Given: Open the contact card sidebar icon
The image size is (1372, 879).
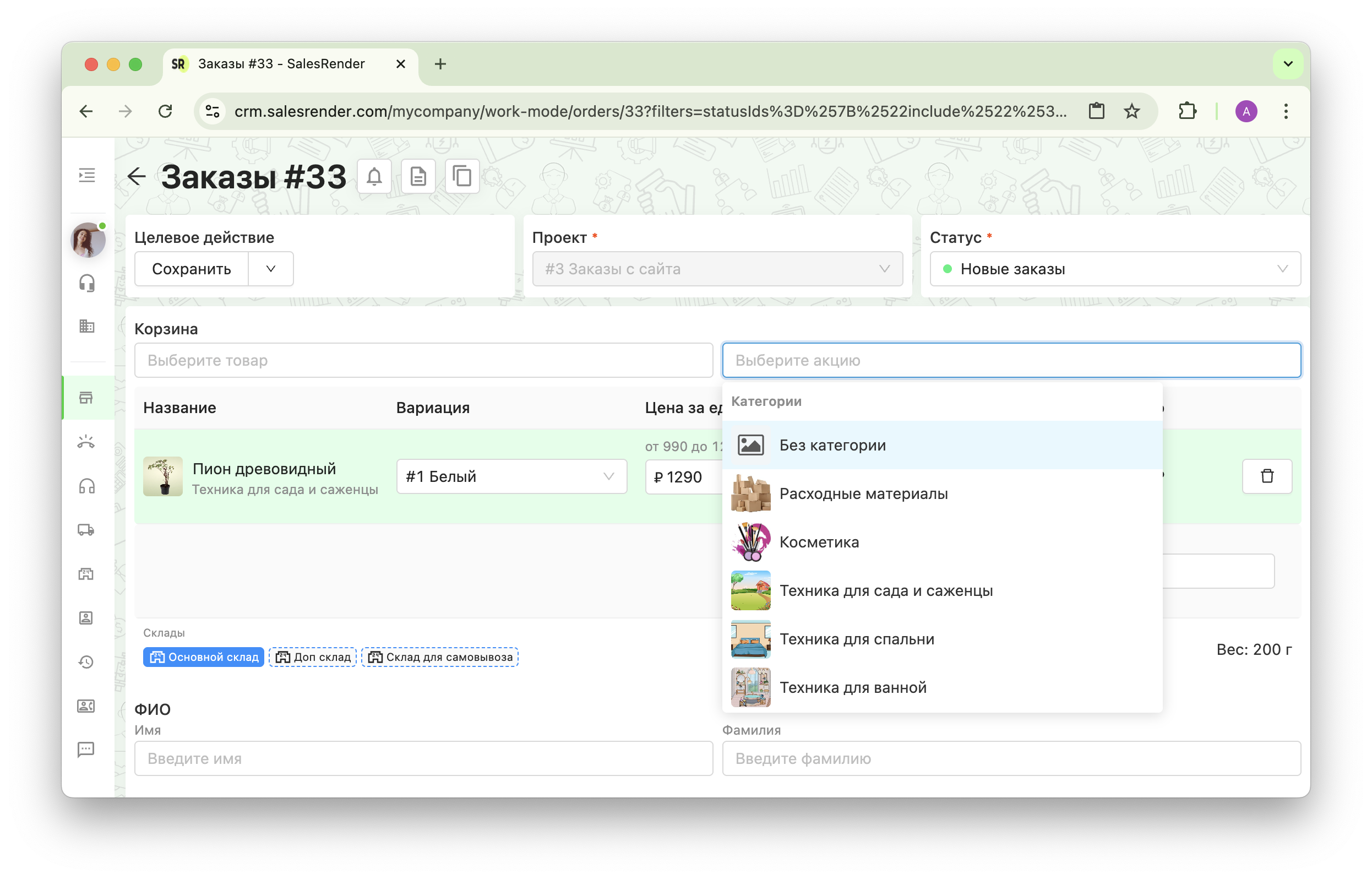Looking at the screenshot, I should (86, 706).
